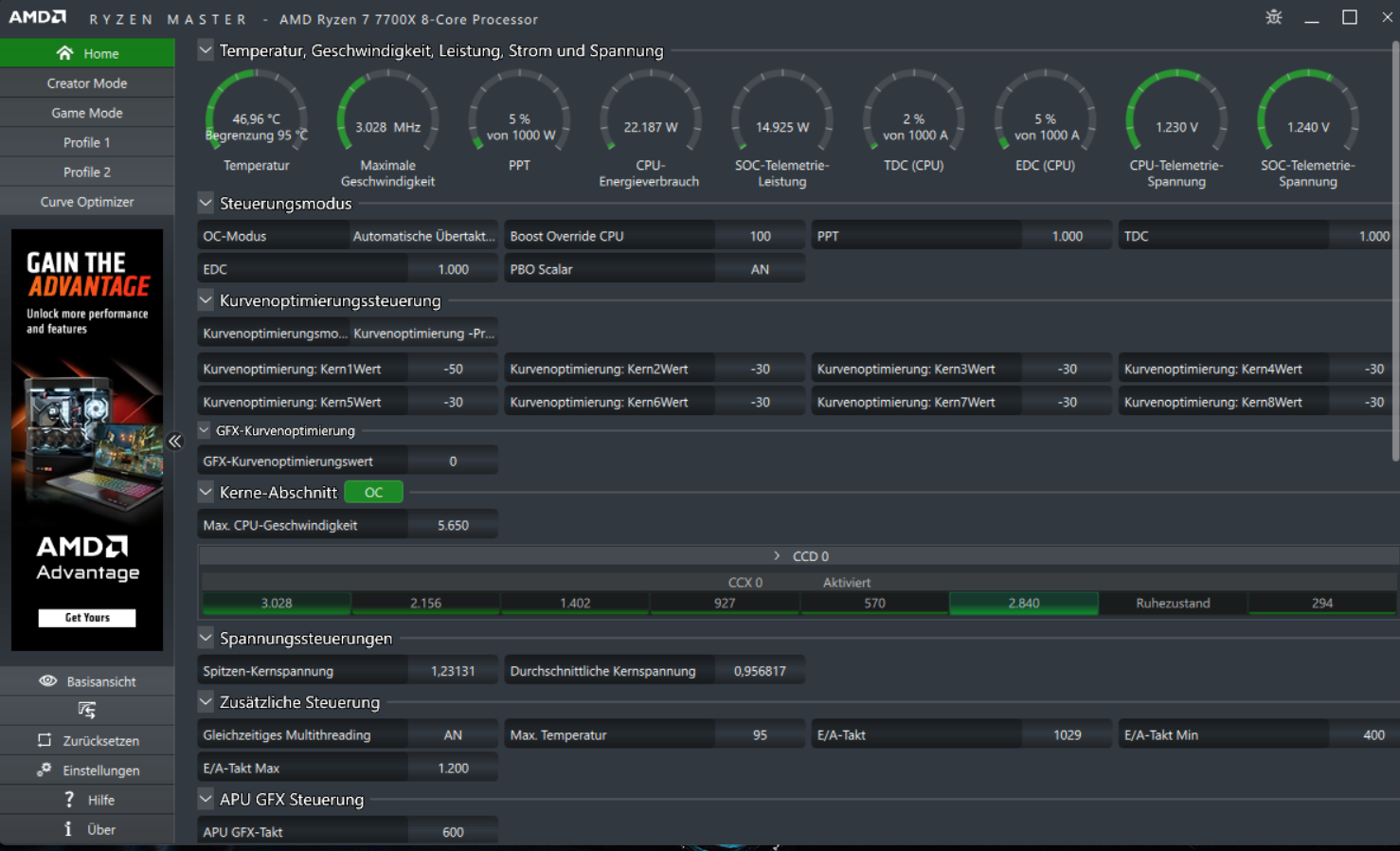
Task: Click the Zurücksetzen reset icon
Action: [45, 740]
